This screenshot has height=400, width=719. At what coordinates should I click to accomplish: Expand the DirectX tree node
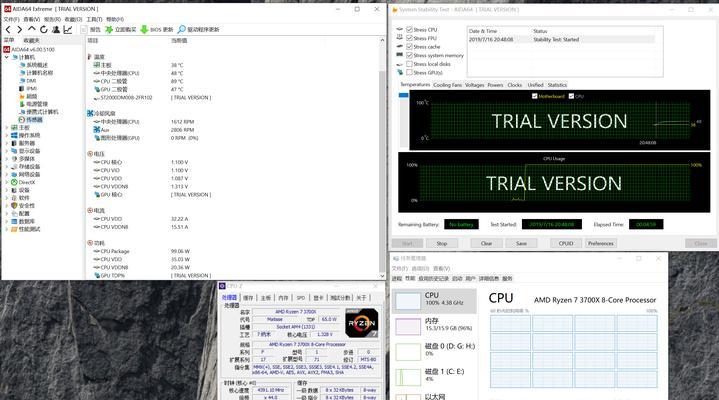pyautogui.click(x=6, y=182)
